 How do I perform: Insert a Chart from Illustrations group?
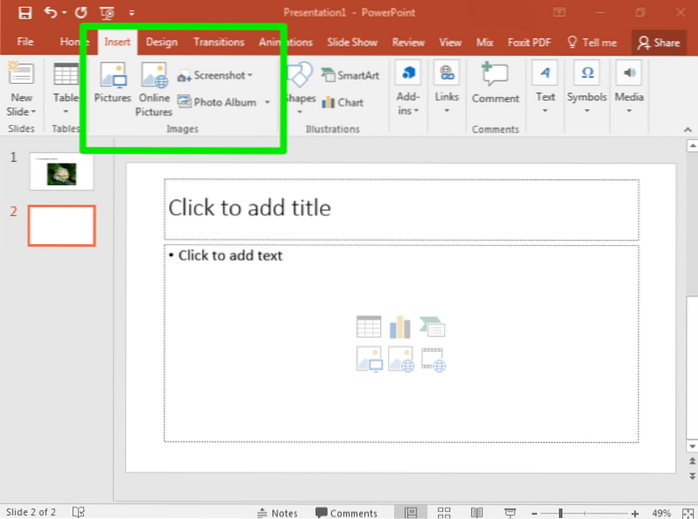(x=342, y=102)
